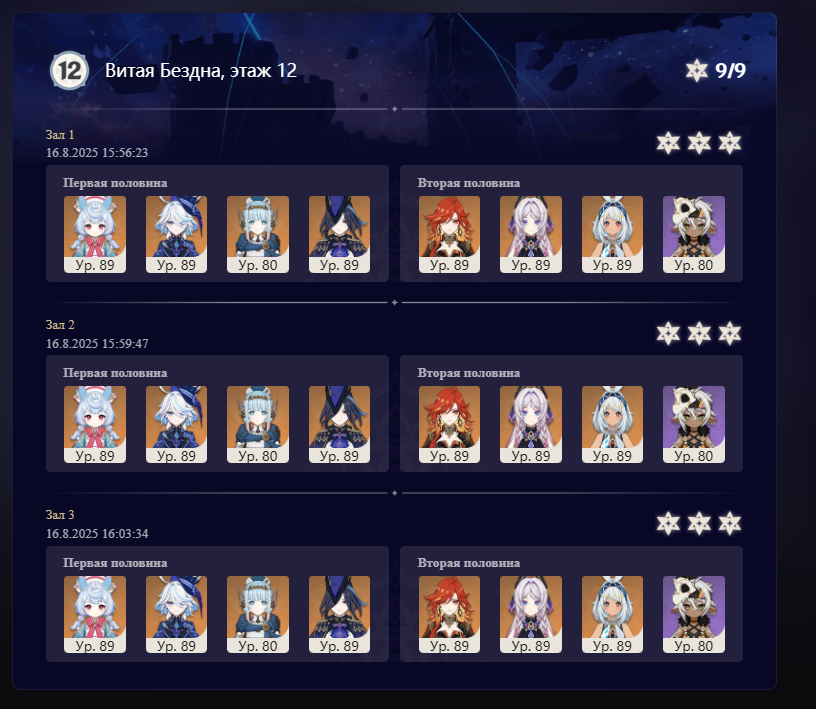Open the Зал 2 label
Image resolution: width=816 pixels, height=709 pixels.
coord(60,325)
